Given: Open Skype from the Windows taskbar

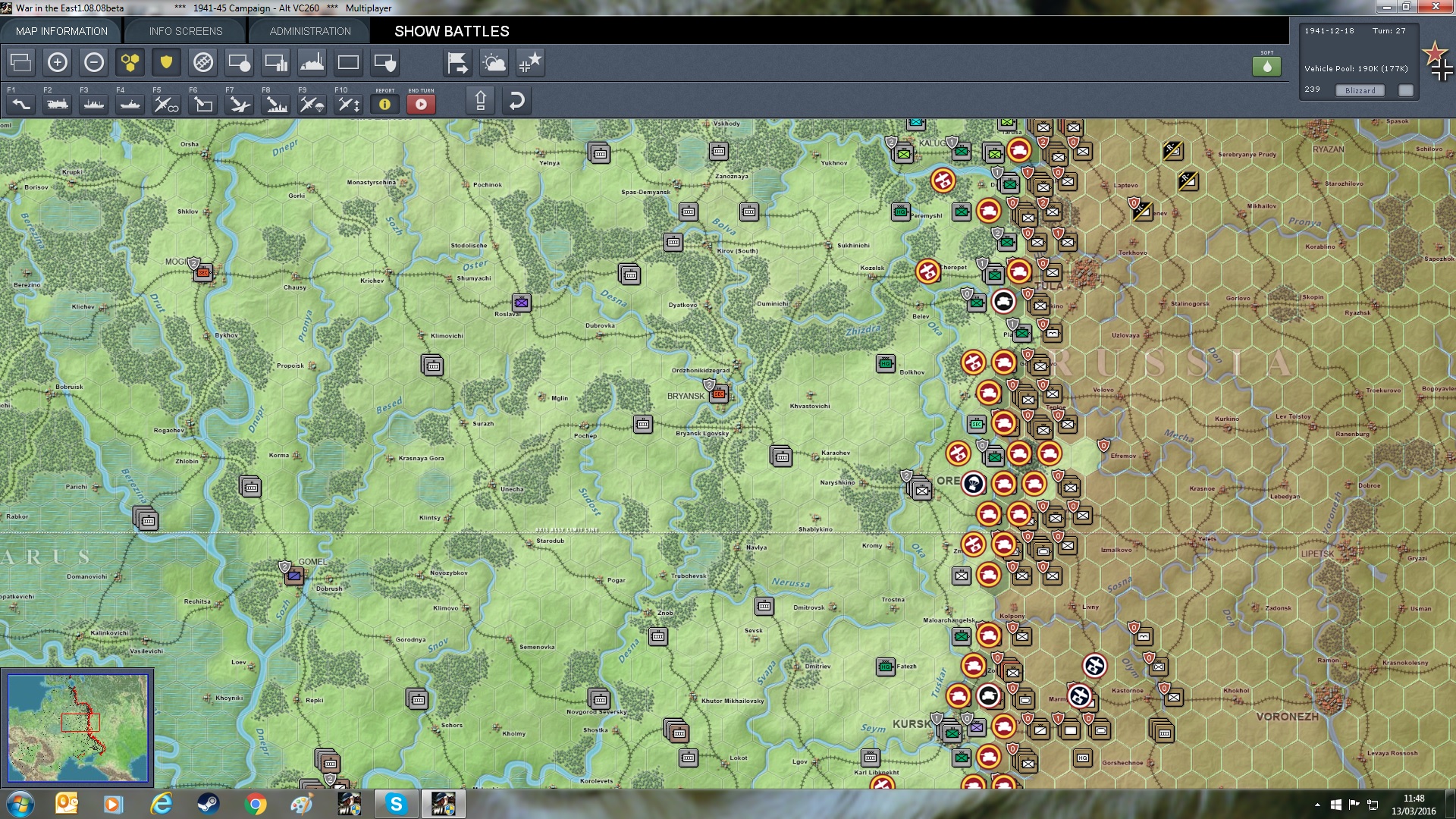Looking at the screenshot, I should coord(396,804).
